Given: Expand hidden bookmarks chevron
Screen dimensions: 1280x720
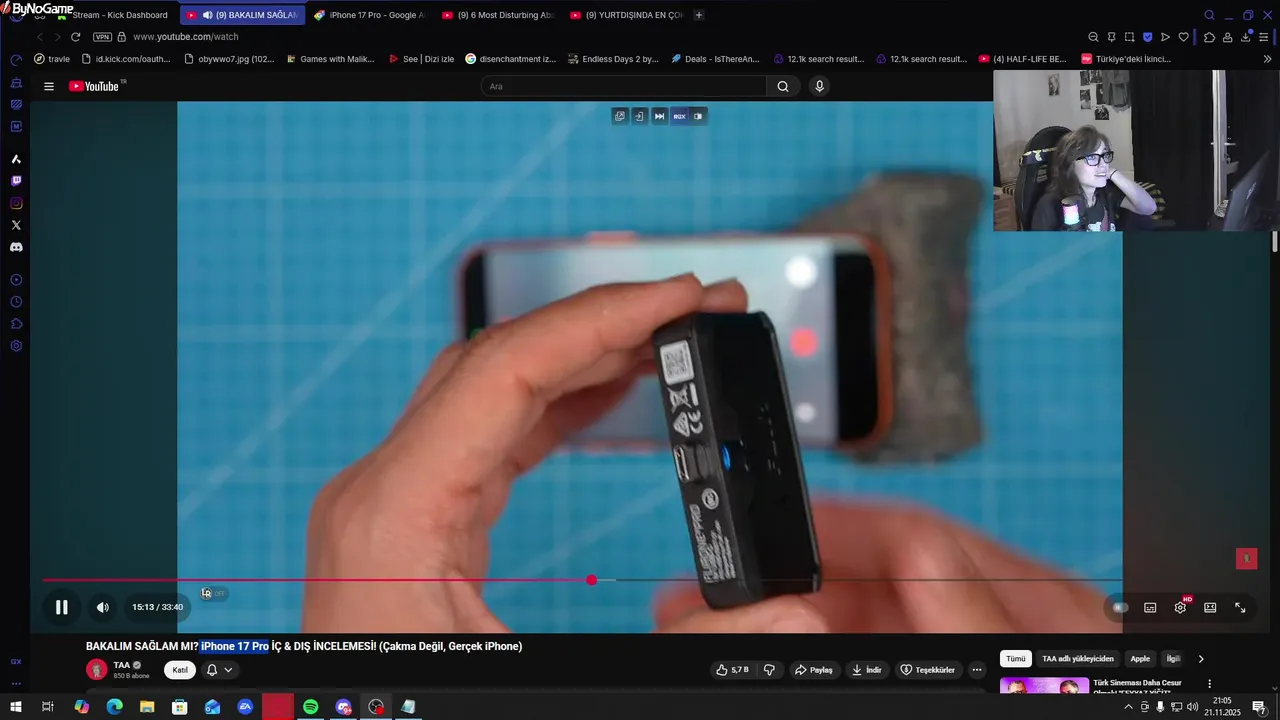Looking at the screenshot, I should click(x=1268, y=59).
